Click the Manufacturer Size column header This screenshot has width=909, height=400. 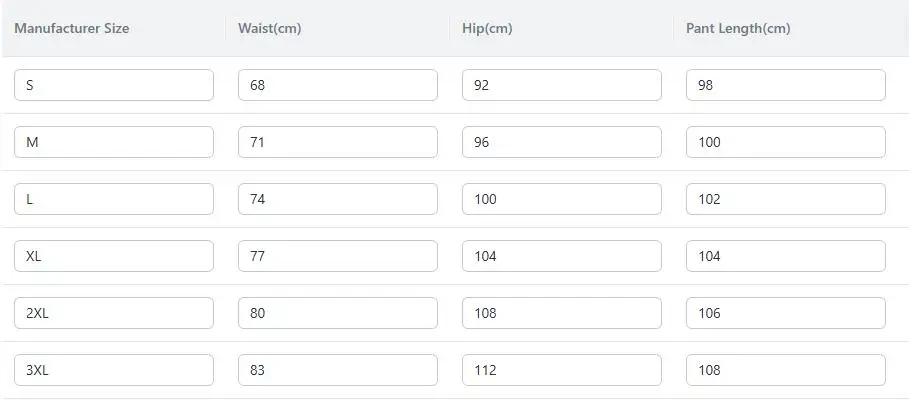(x=72, y=28)
